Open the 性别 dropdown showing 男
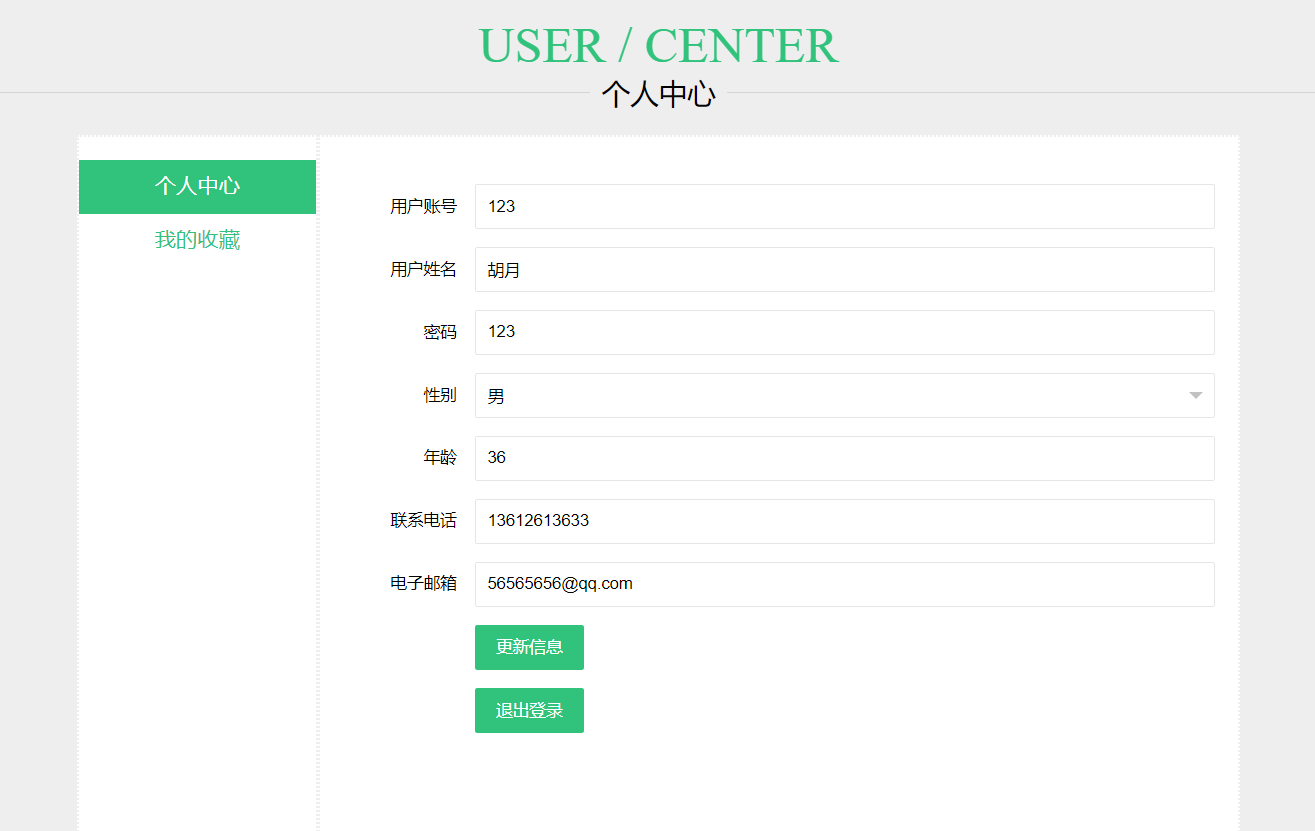This screenshot has width=1315, height=831. [x=830, y=396]
